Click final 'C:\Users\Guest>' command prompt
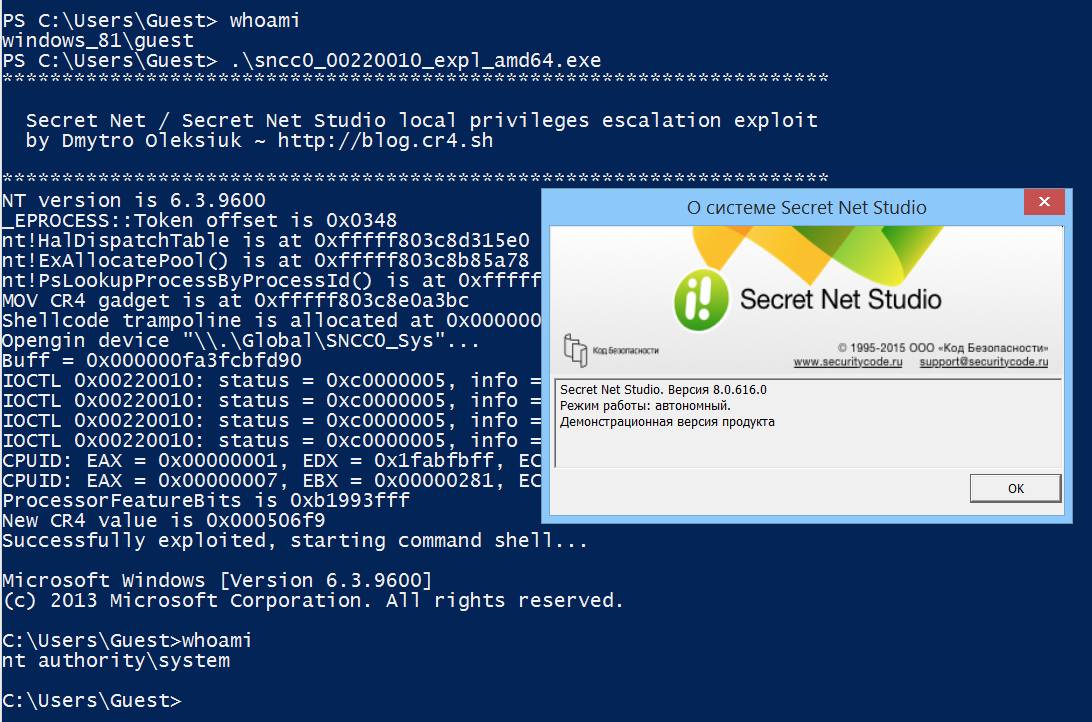The image size is (1092, 722). click(x=92, y=700)
